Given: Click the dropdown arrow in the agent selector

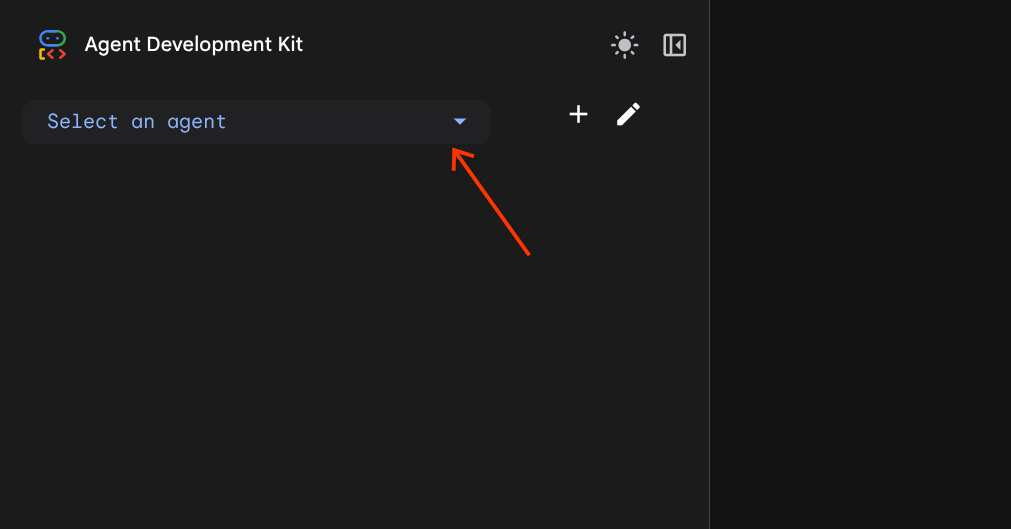Looking at the screenshot, I should [x=460, y=122].
